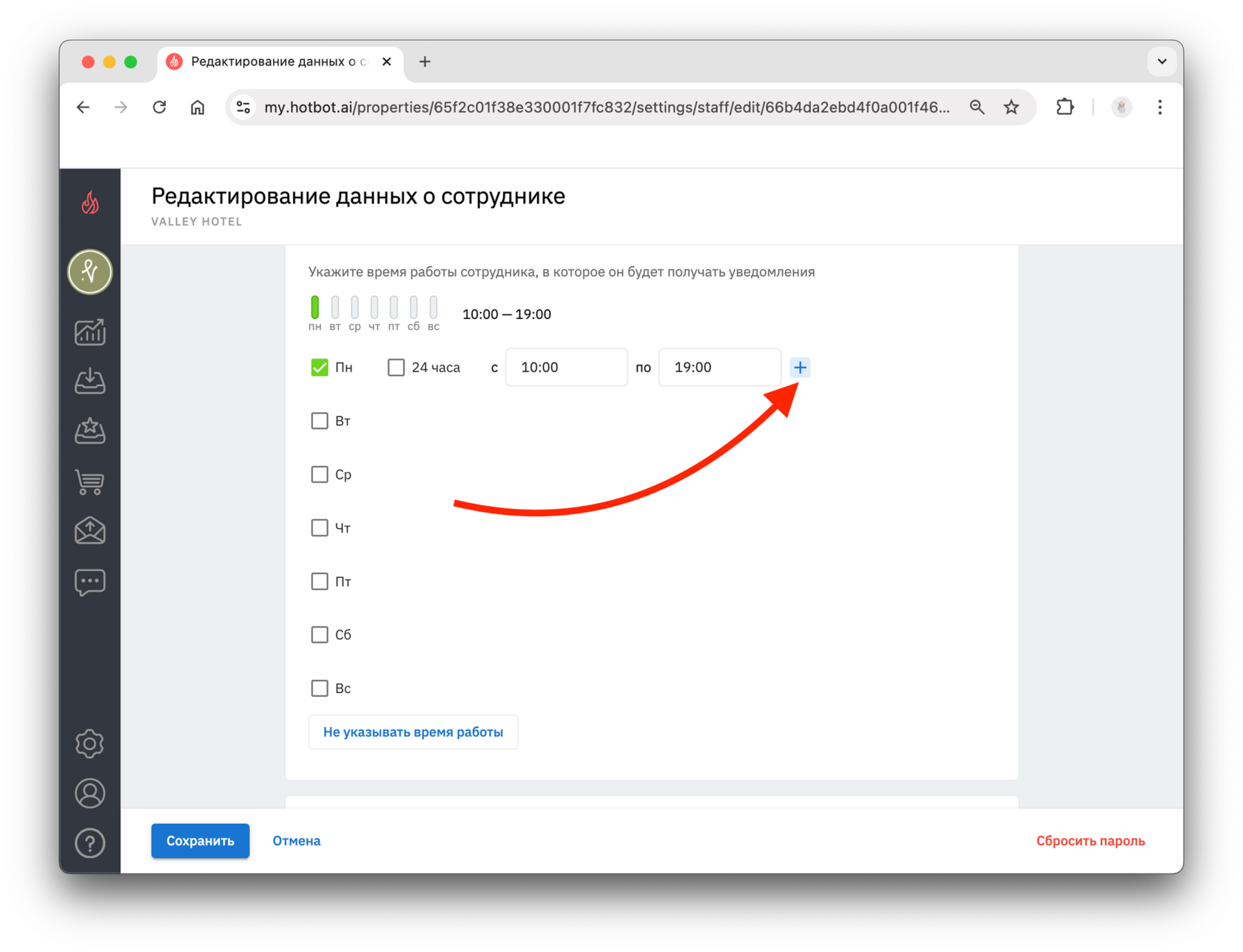Click the чт schedule indicator bar

tap(374, 307)
